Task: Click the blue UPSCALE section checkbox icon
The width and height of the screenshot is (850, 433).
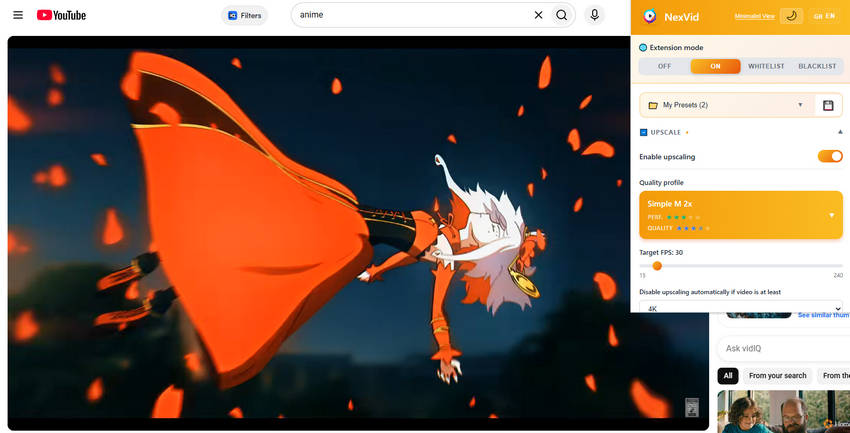Action: pyautogui.click(x=643, y=132)
